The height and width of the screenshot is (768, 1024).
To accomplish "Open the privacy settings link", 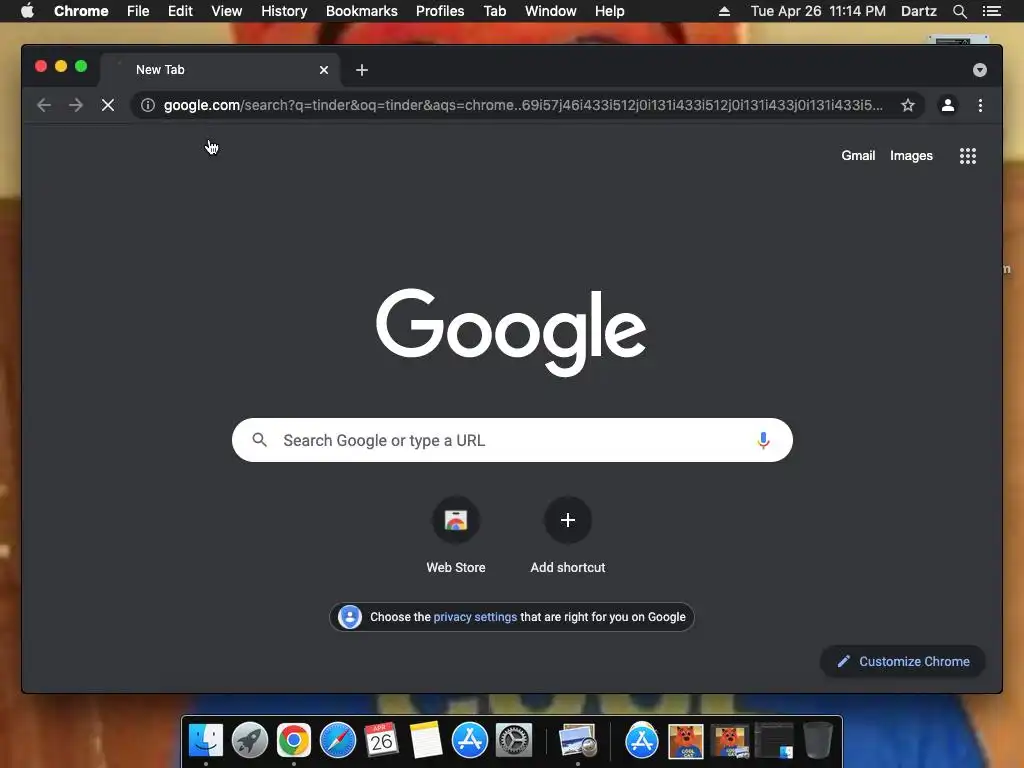I will (x=475, y=617).
